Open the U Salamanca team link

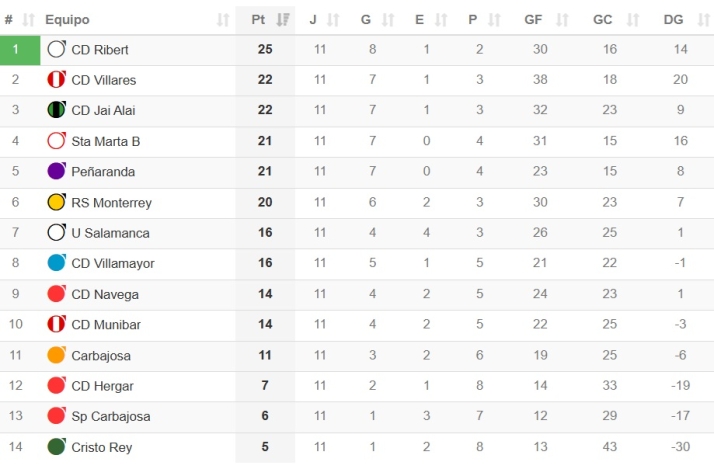point(110,233)
